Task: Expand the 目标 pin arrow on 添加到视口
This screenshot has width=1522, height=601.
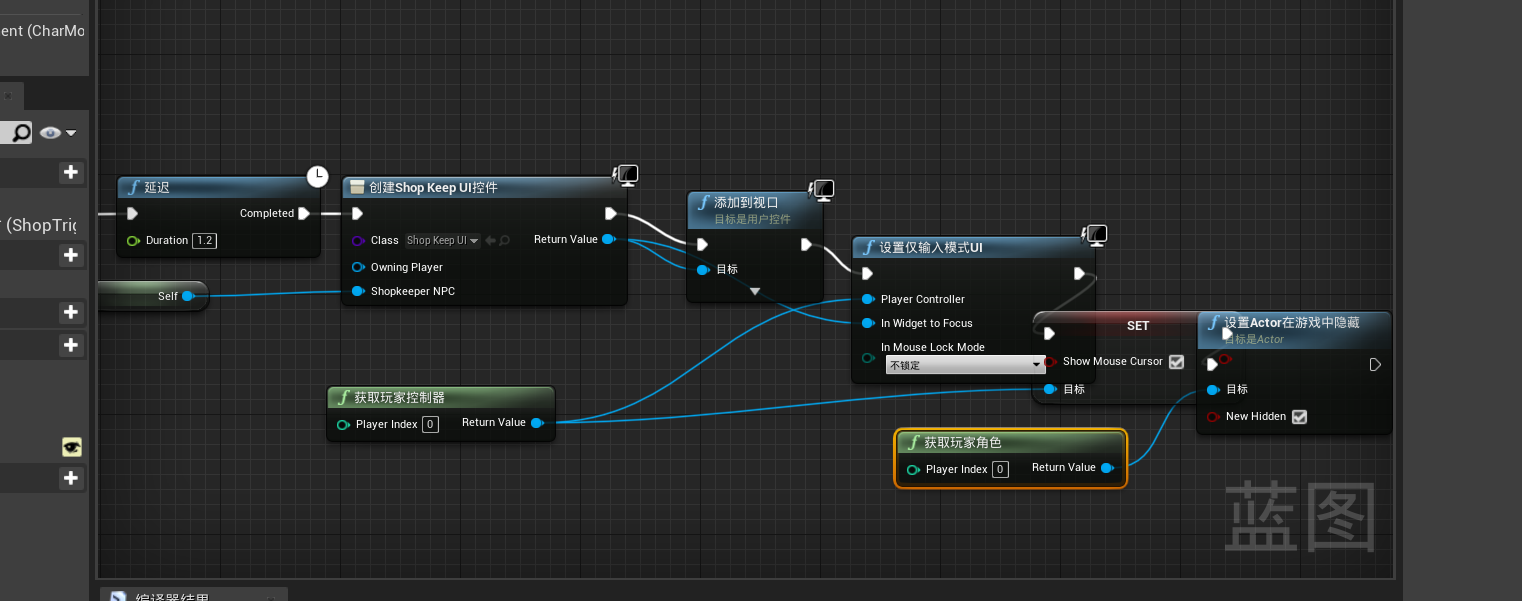Action: pyautogui.click(x=756, y=291)
